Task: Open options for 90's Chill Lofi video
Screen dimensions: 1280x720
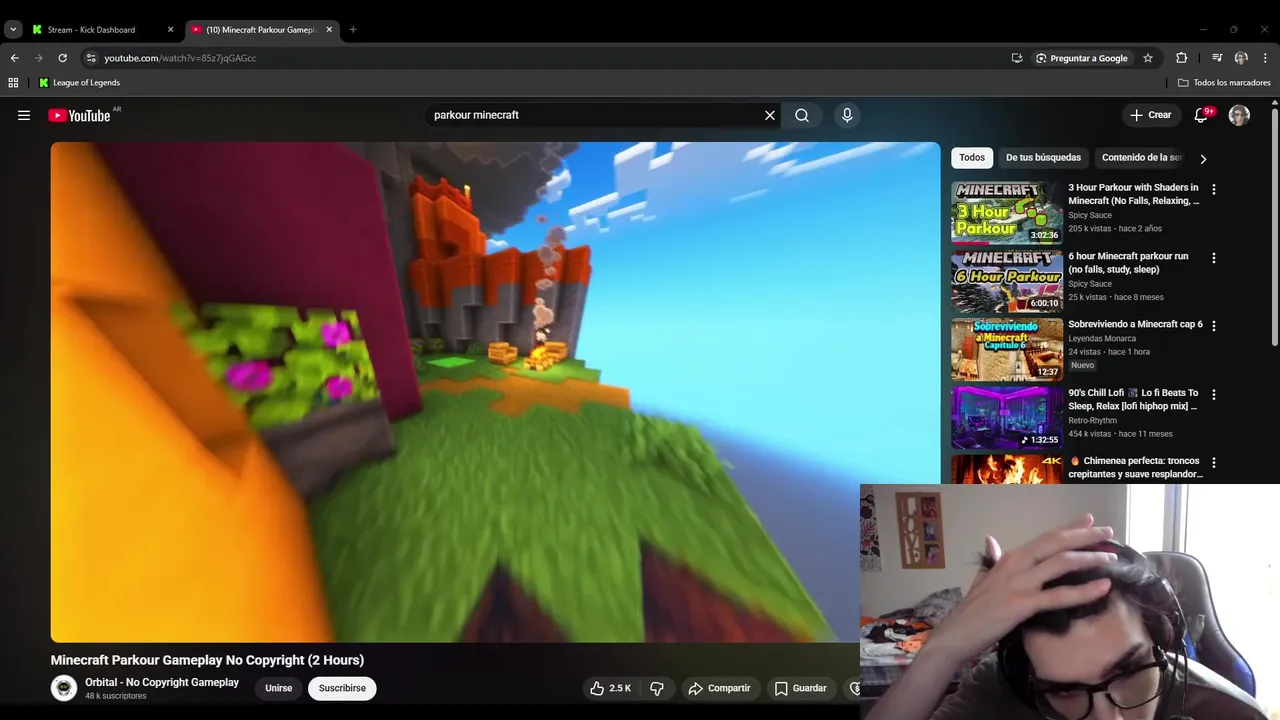Action: [1214, 395]
